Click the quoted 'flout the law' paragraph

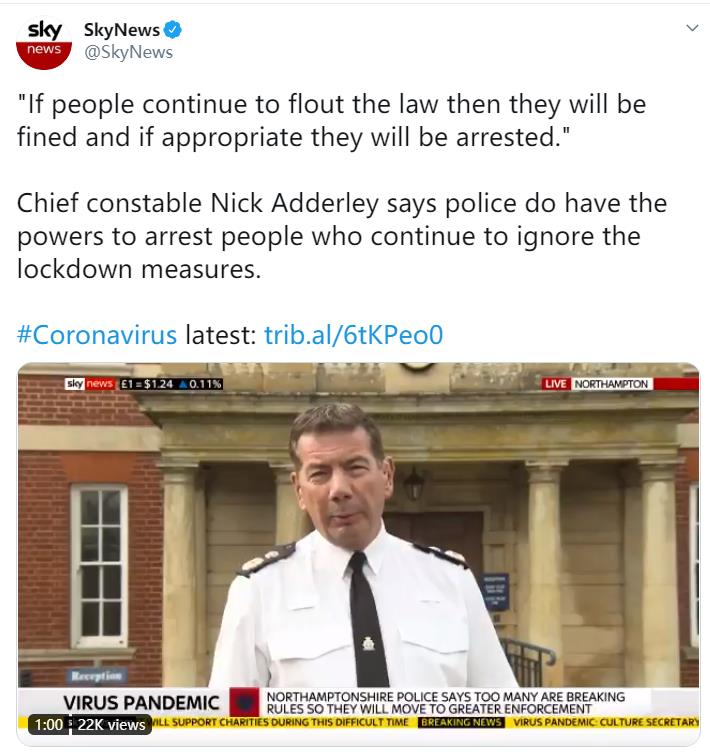click(x=331, y=121)
